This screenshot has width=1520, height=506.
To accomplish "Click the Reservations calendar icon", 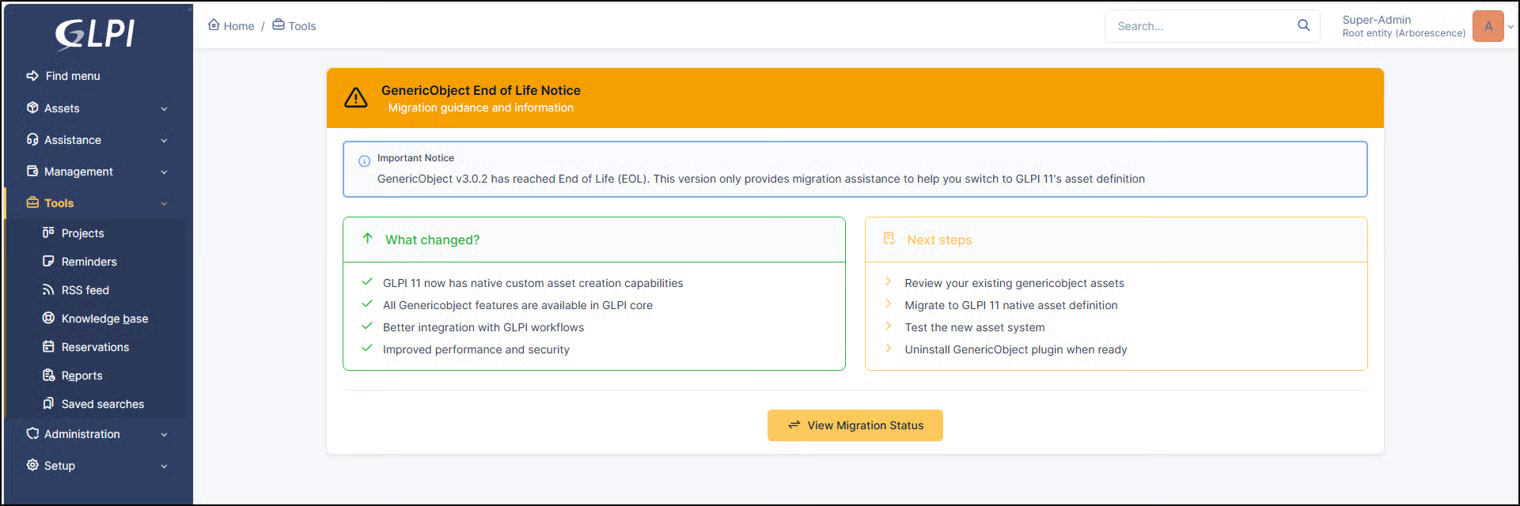I will pyautogui.click(x=48, y=347).
